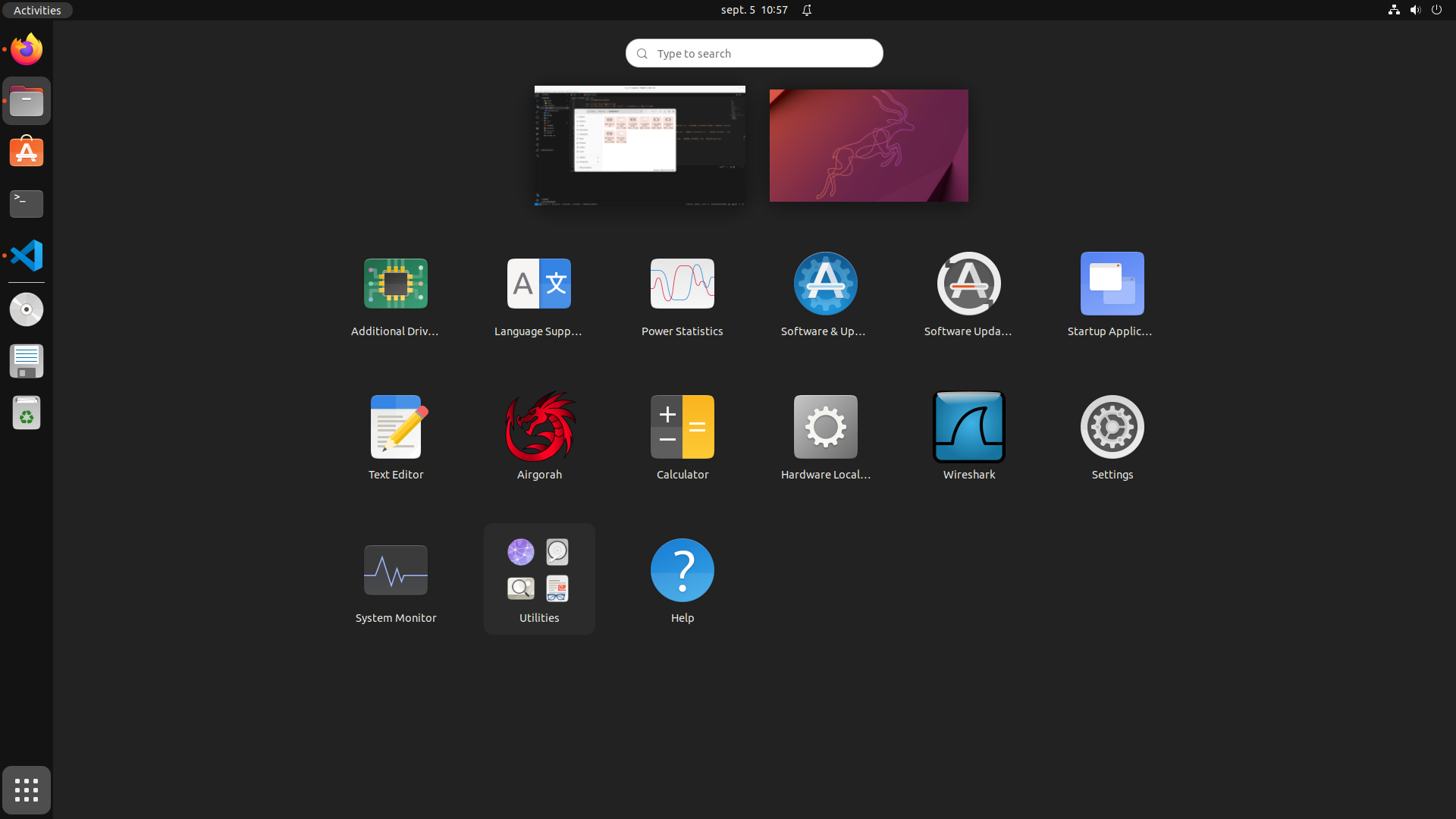Screen dimensions: 1456x819
Task: Focus the Type to search field
Action: (x=754, y=53)
